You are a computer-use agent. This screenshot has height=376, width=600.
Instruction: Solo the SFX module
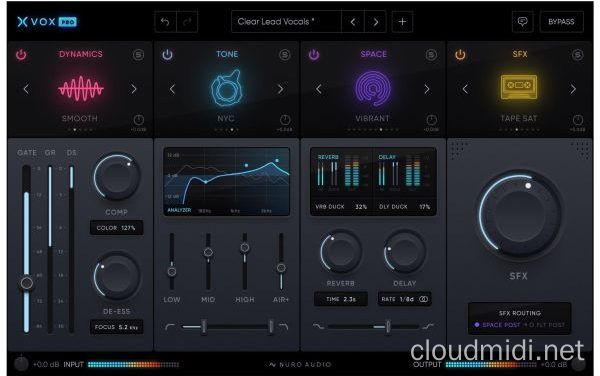[x=577, y=55]
